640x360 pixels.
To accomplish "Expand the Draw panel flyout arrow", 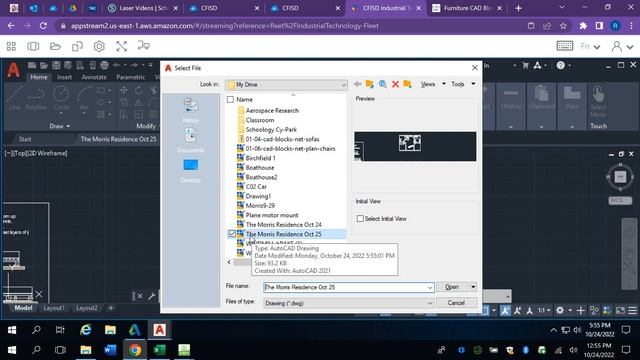I will pos(68,126).
